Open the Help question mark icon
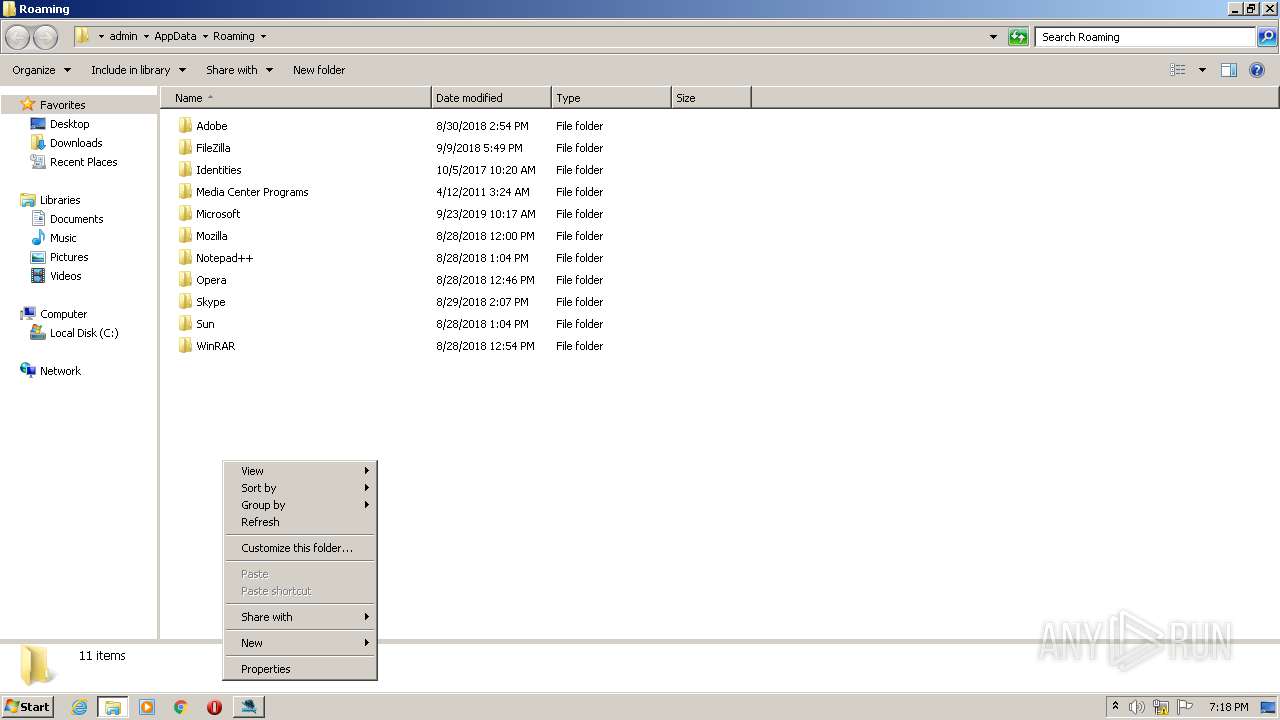The width and height of the screenshot is (1280, 720). click(x=1257, y=70)
